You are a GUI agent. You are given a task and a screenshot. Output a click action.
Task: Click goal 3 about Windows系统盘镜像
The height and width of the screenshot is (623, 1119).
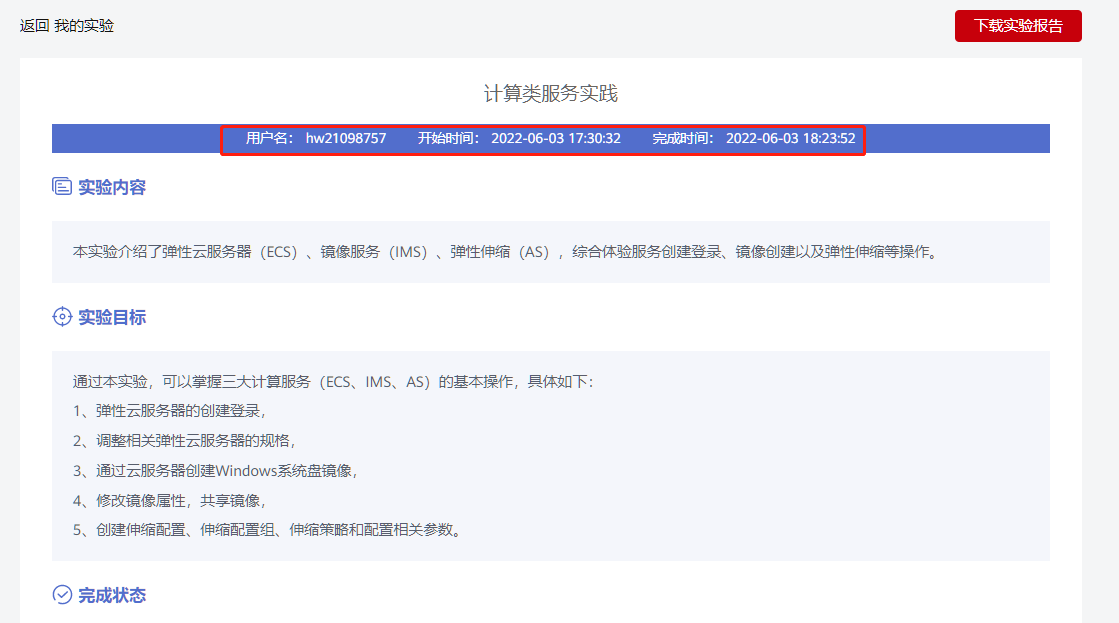[x=215, y=471]
